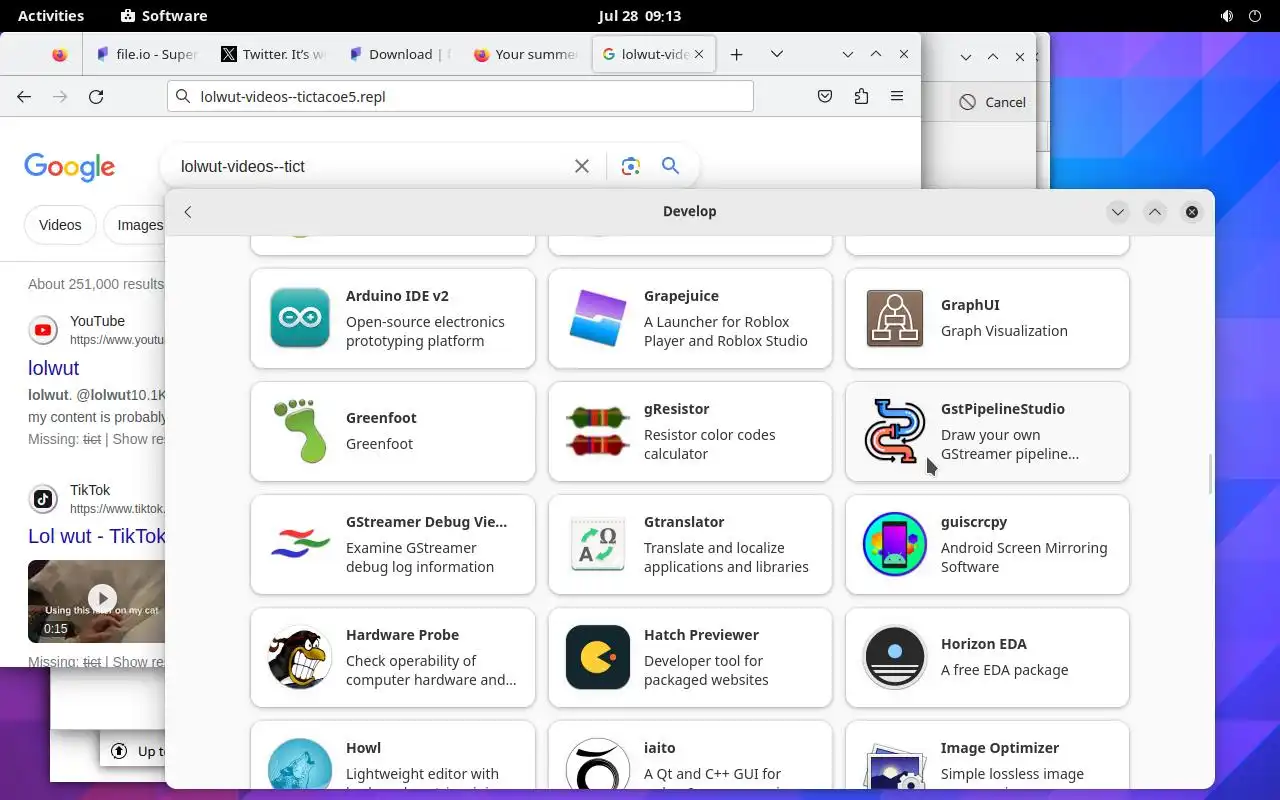This screenshot has width=1280, height=800.
Task: Click 'A free EDA package' text
Action: tap(1005, 670)
